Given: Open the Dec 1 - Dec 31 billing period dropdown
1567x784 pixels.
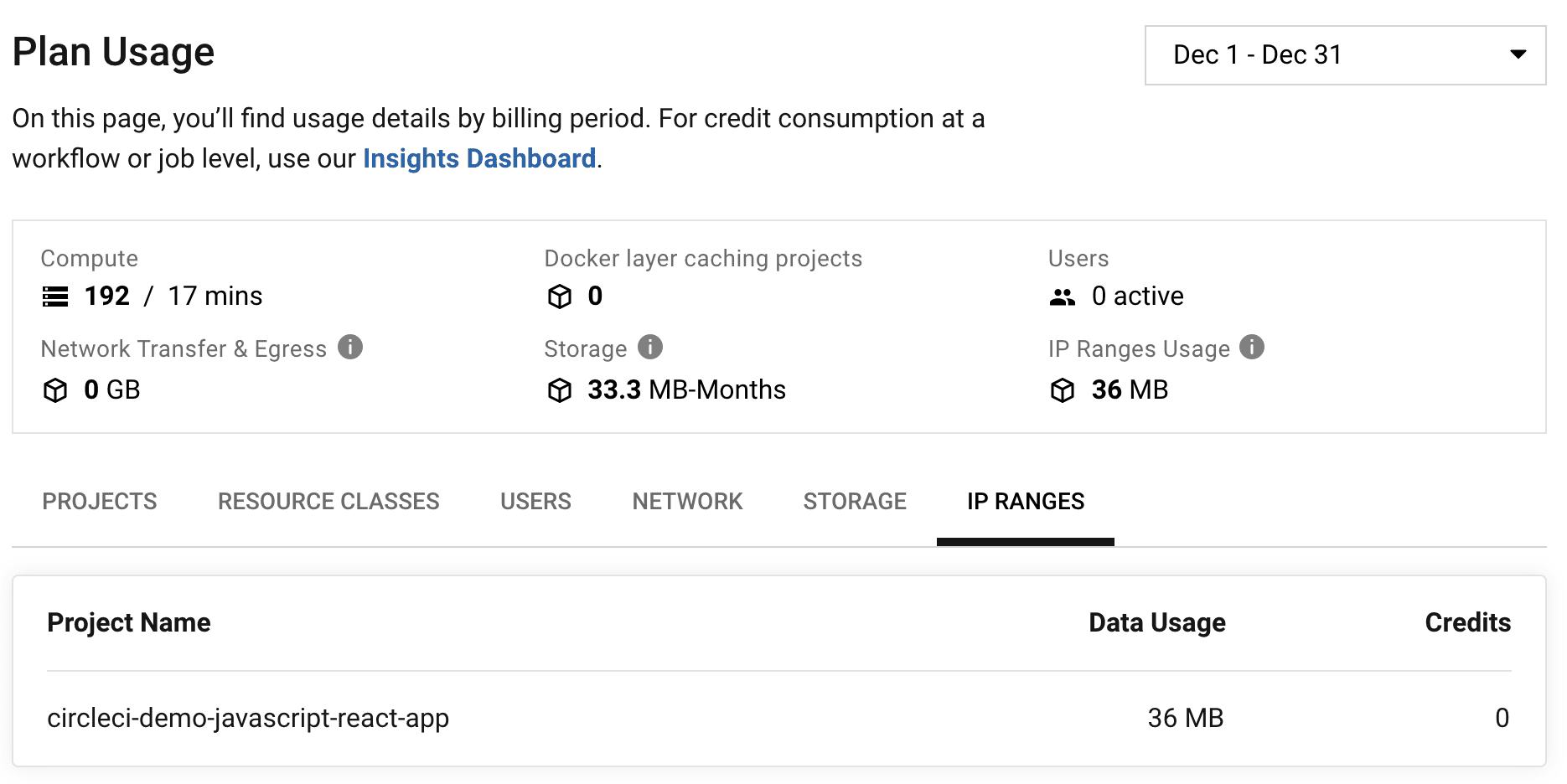Looking at the screenshot, I should click(x=1345, y=55).
